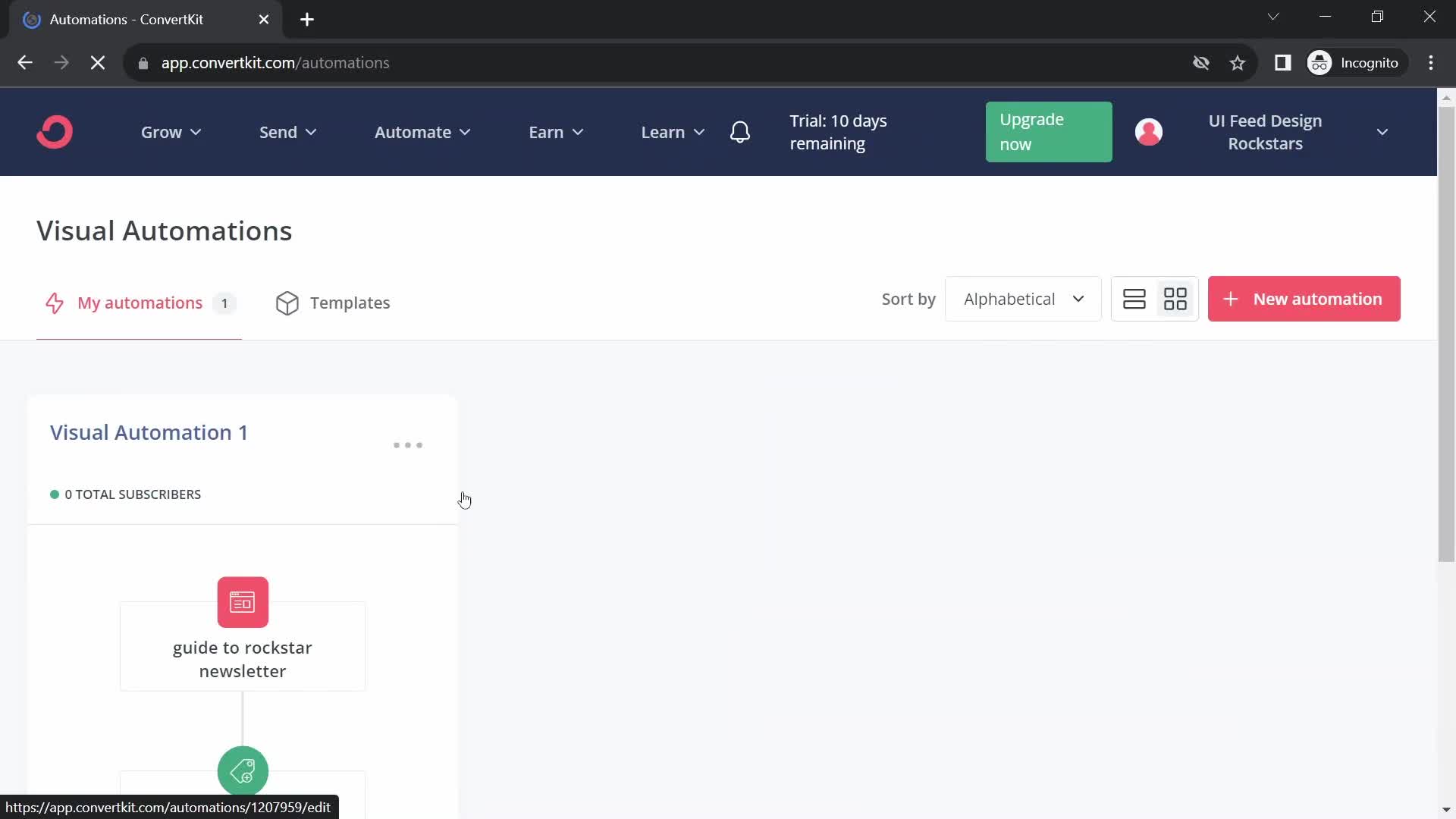Switch to the Templates tab
Image resolution: width=1456 pixels, height=819 pixels.
click(334, 302)
